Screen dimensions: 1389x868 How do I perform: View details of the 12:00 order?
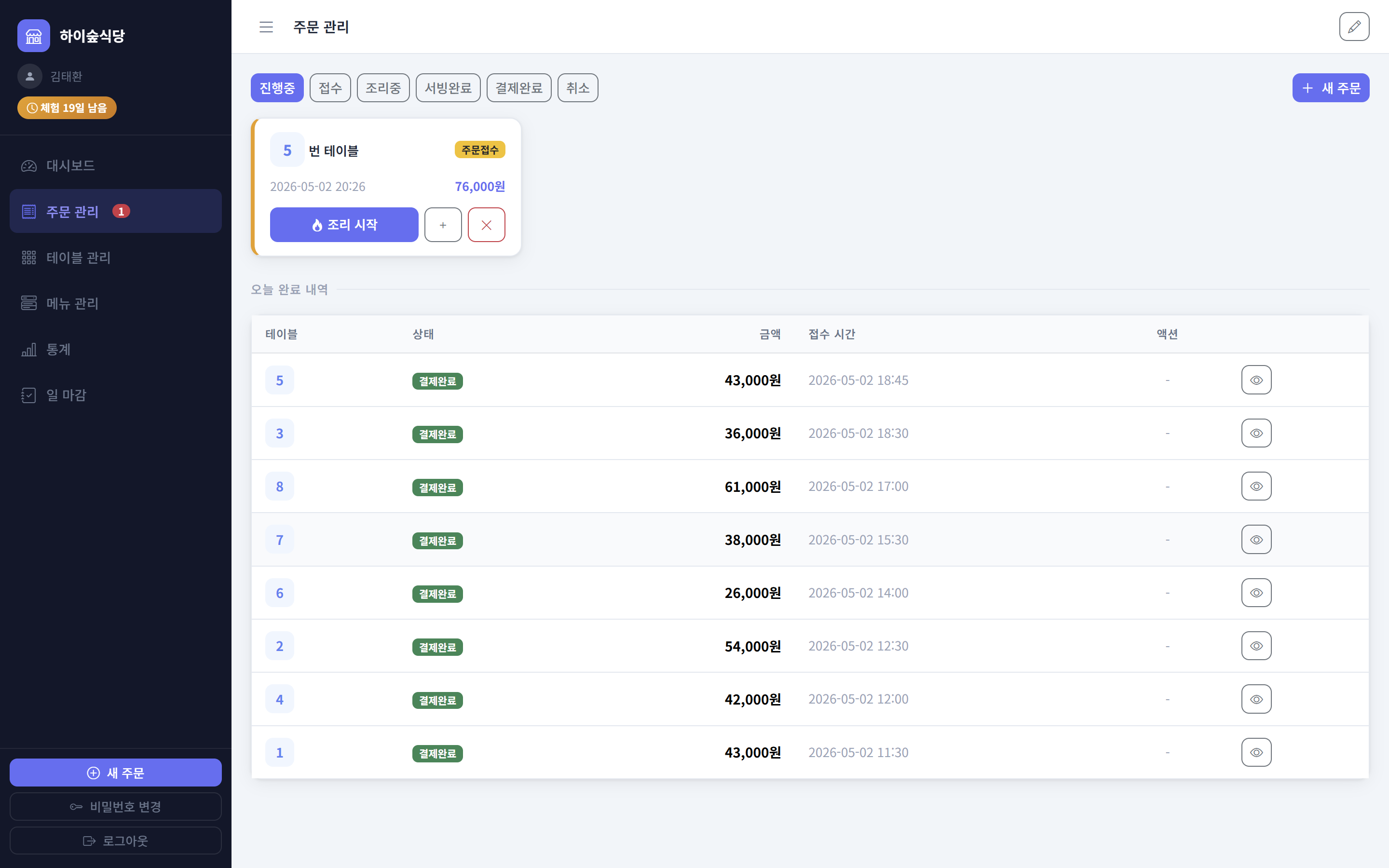tap(1256, 699)
